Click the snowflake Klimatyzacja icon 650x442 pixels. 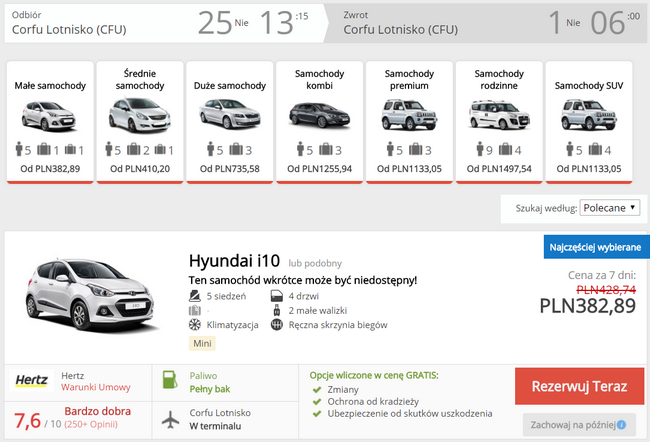(x=194, y=325)
